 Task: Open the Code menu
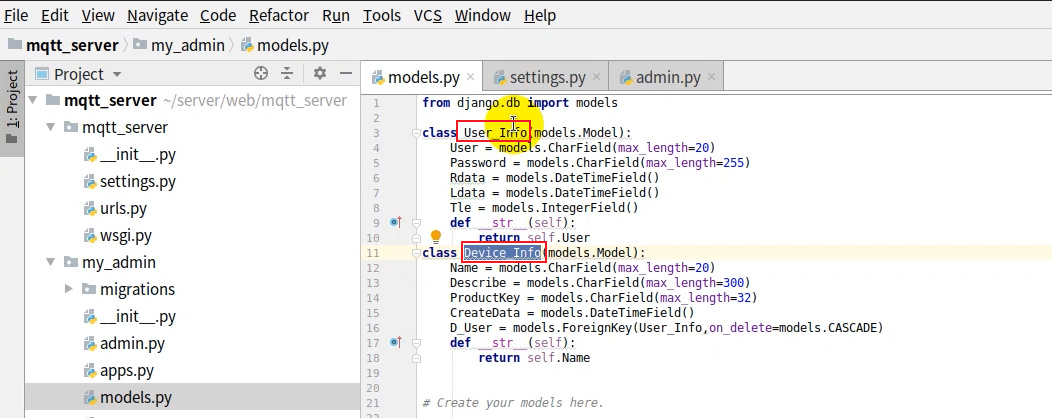click(x=218, y=15)
